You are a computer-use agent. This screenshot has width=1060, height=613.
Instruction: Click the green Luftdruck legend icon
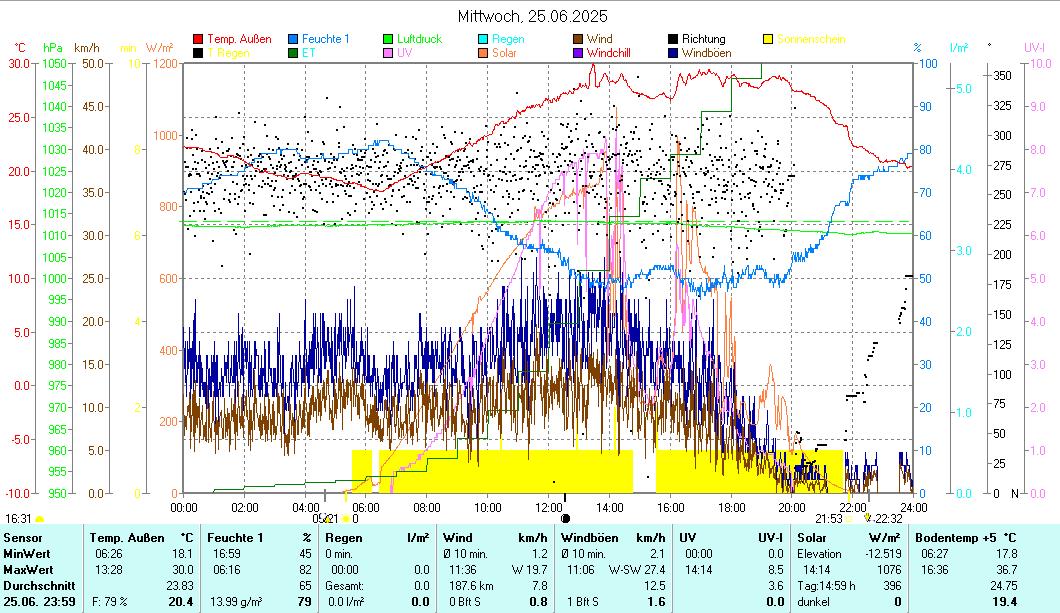(x=388, y=39)
